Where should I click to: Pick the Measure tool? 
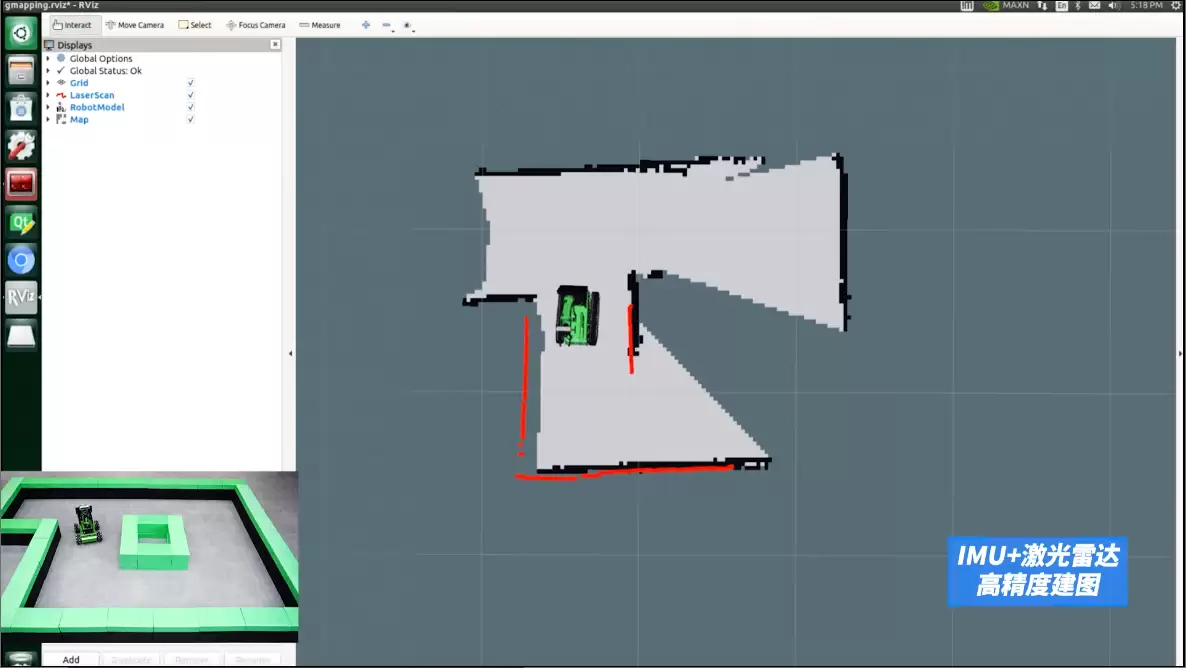[319, 25]
